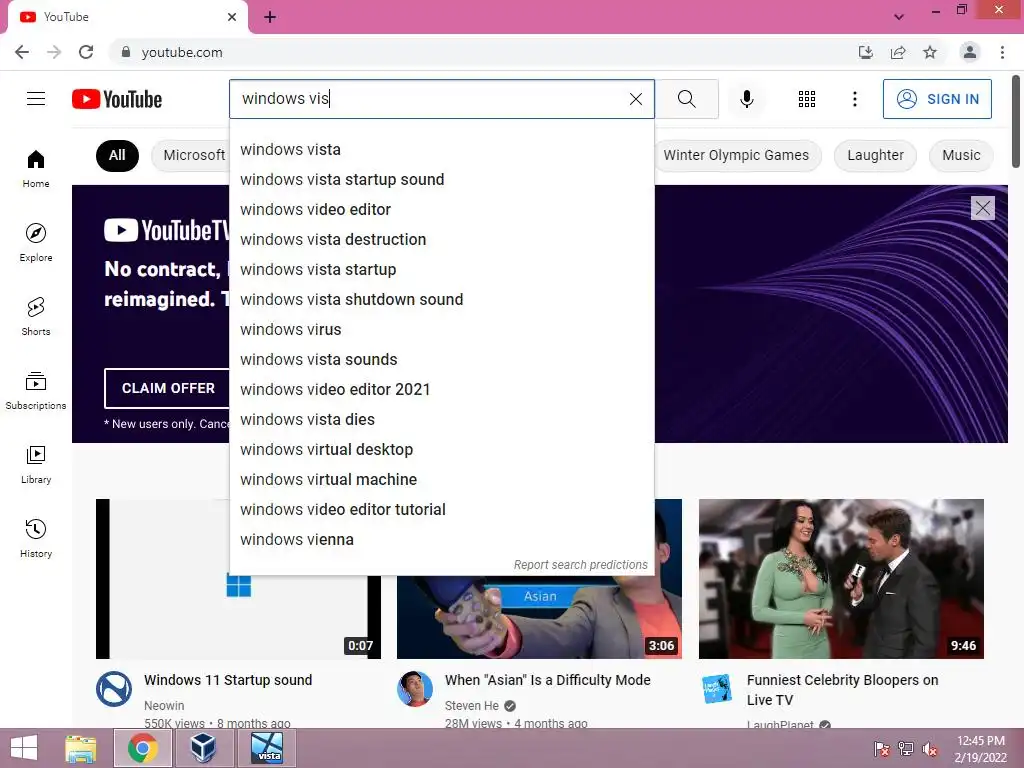This screenshot has height=768, width=1024.
Task: Expand the tab search chevron
Action: [899, 17]
